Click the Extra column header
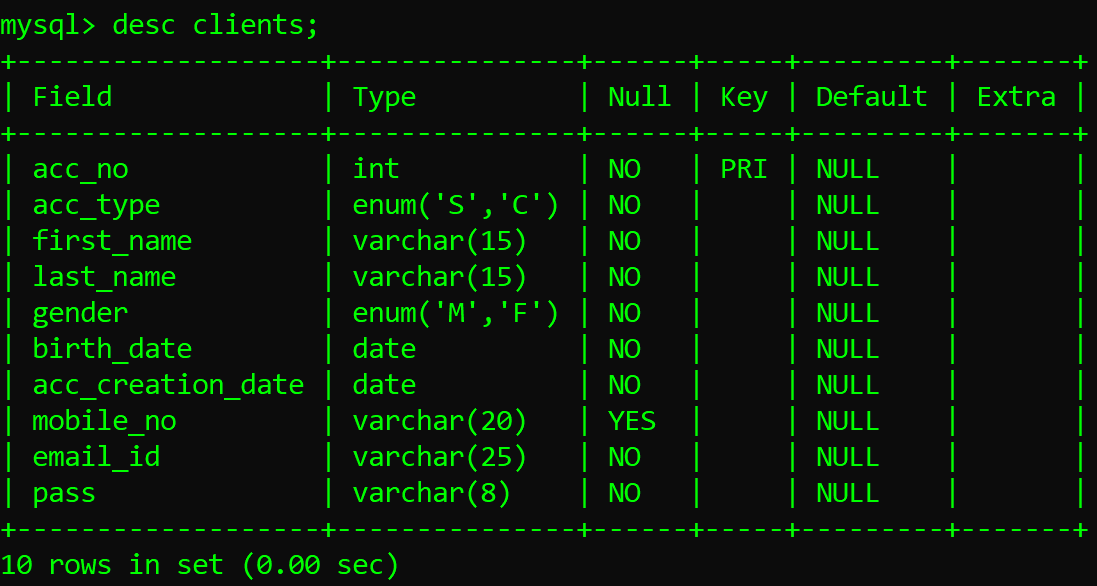 coord(1016,97)
